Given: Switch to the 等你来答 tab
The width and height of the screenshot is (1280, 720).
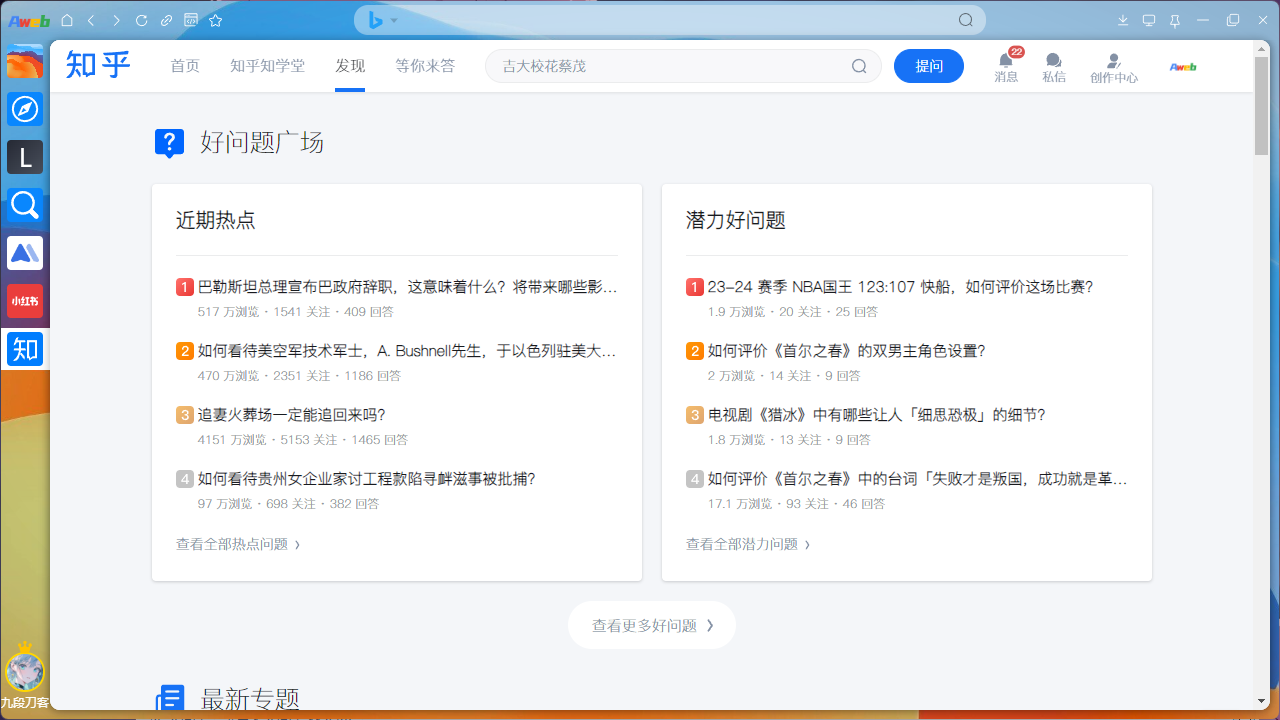Looking at the screenshot, I should pyautogui.click(x=425, y=65).
